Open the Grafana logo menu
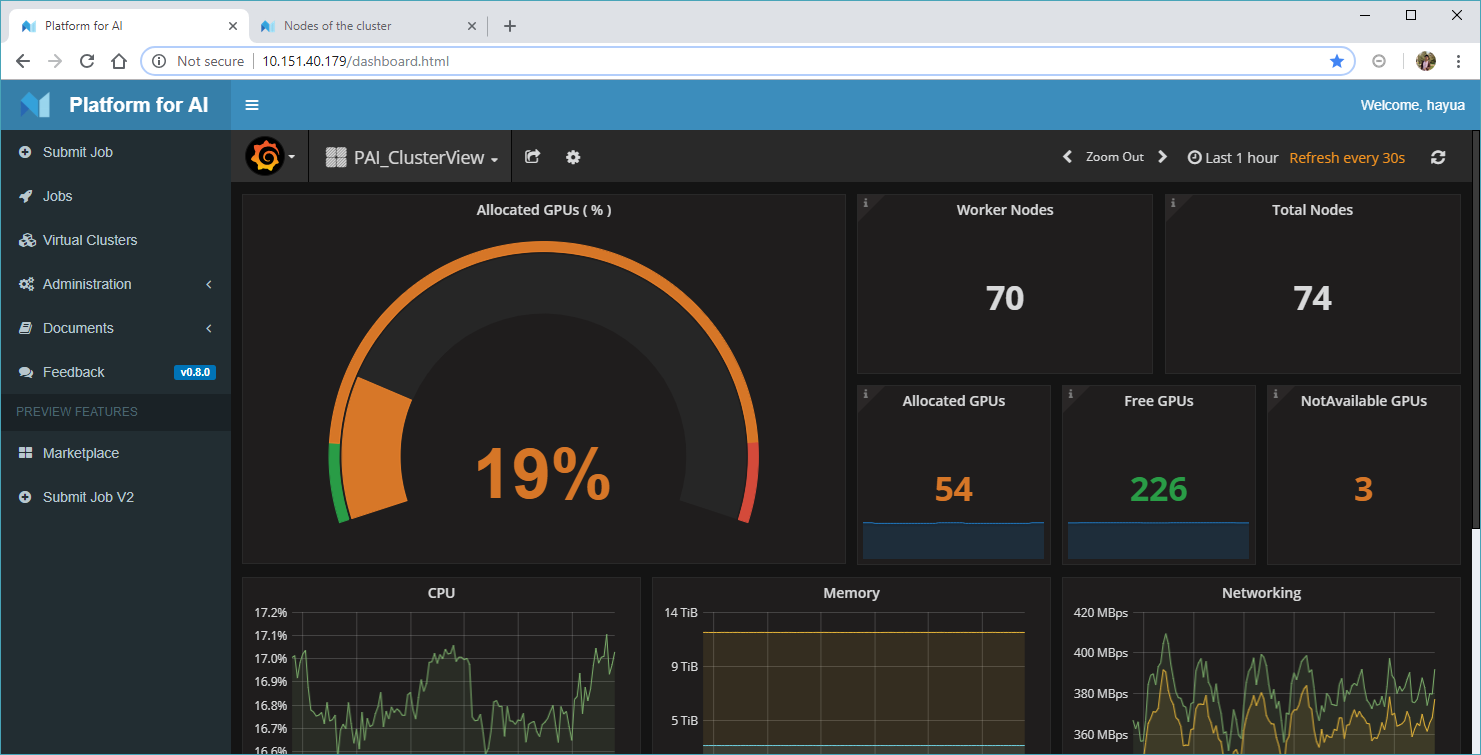 [x=270, y=157]
